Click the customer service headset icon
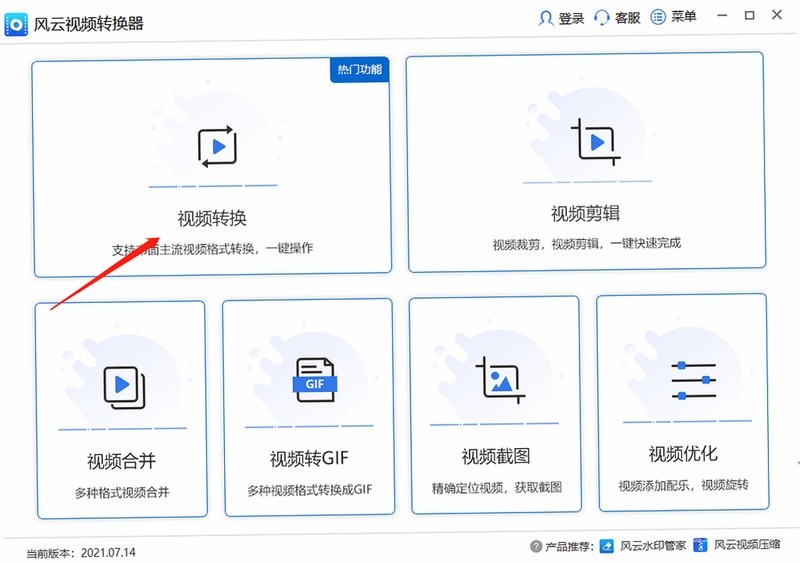800x563 pixels. [x=602, y=18]
